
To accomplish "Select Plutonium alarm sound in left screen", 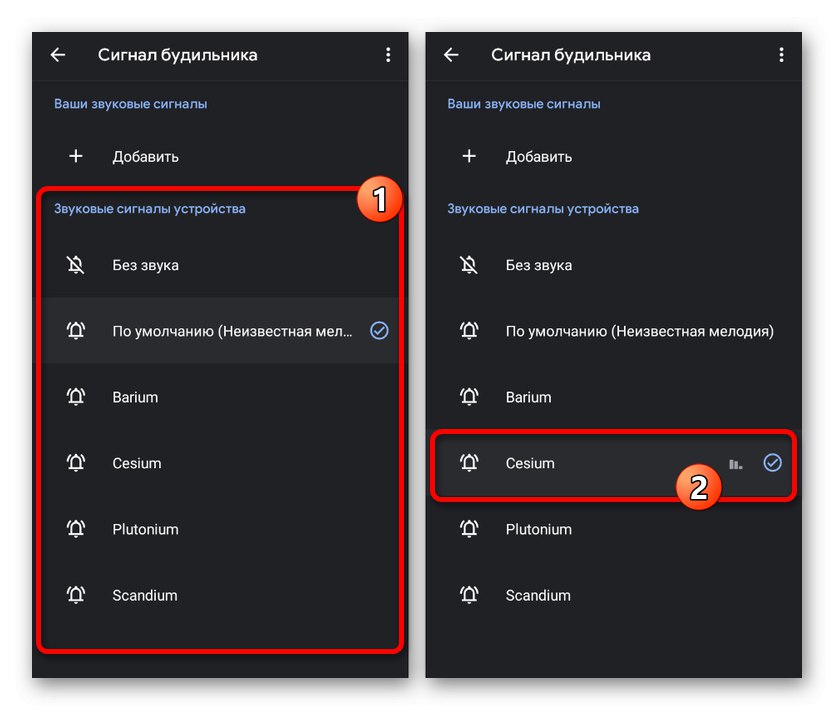I will (145, 529).
